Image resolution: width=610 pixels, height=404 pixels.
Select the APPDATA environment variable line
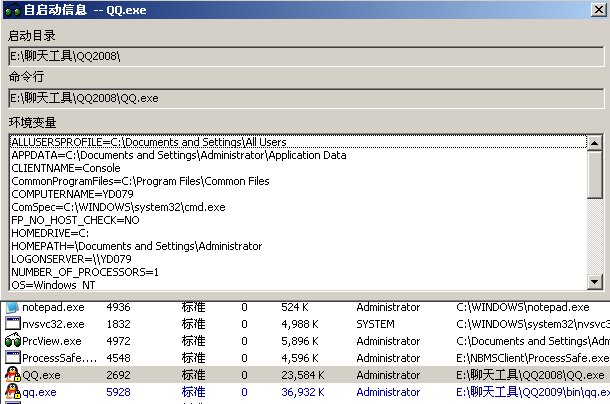[x=179, y=155]
